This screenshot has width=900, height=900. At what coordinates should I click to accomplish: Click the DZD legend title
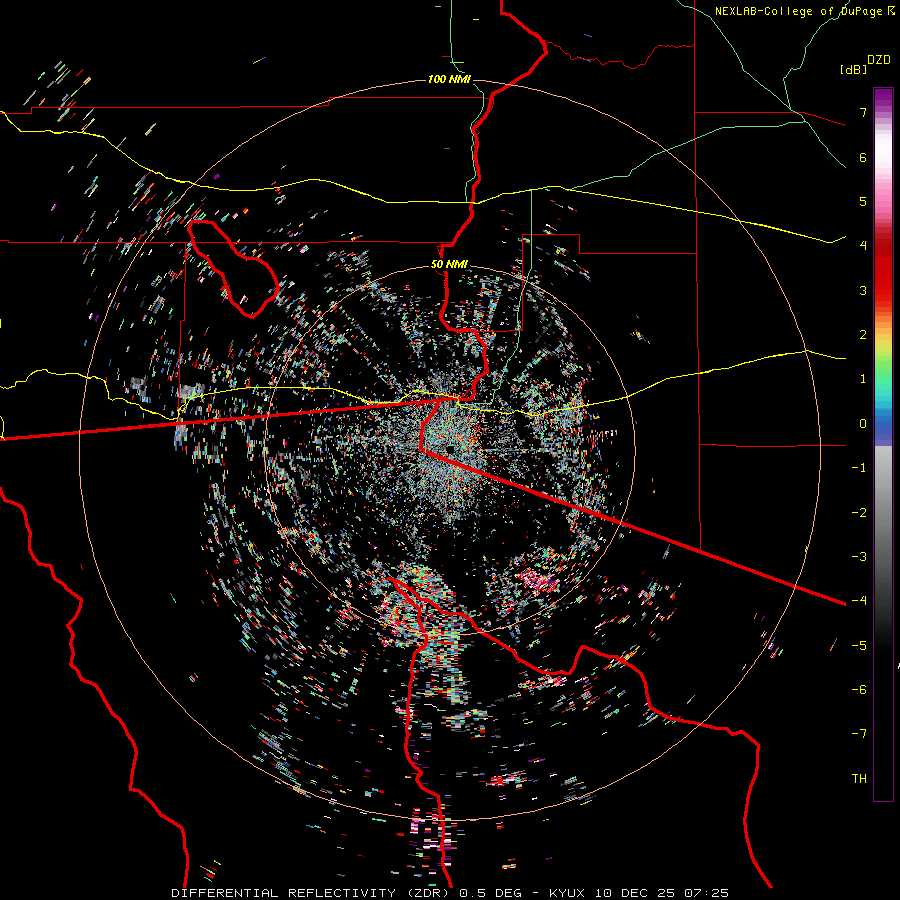tap(879, 60)
